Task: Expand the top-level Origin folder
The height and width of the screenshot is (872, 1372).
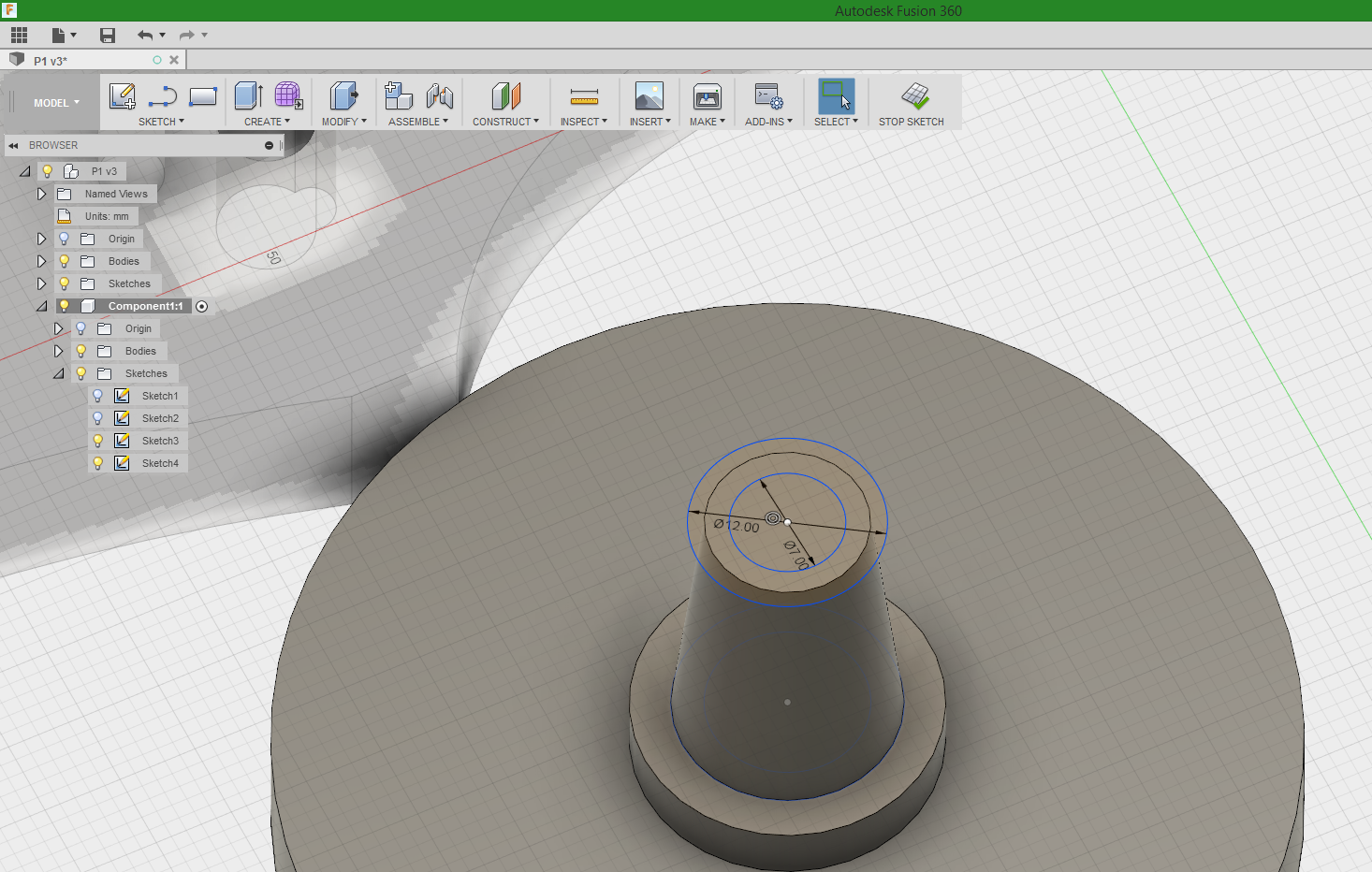Action: (41, 239)
